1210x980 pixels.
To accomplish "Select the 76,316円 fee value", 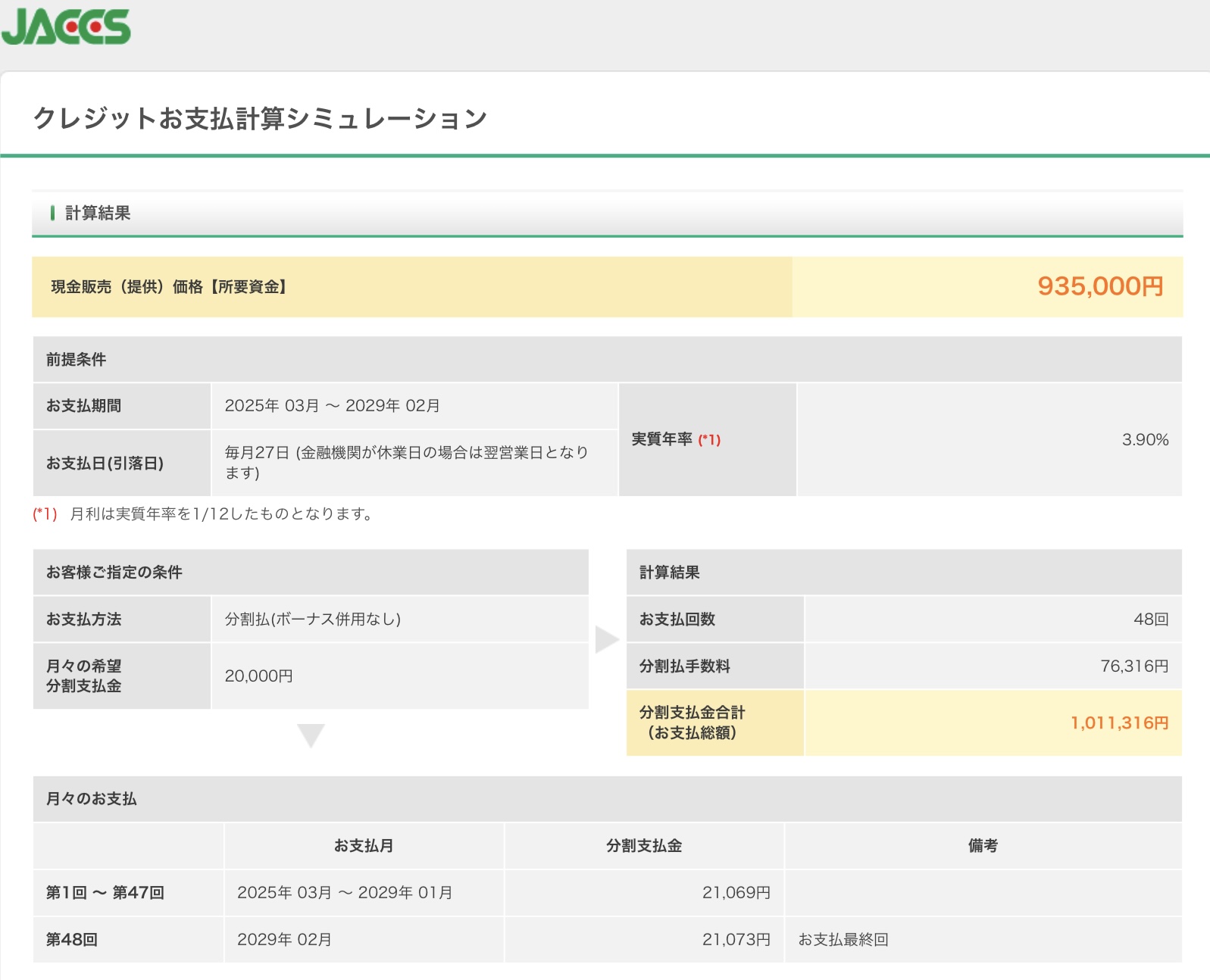I will tap(1134, 666).
